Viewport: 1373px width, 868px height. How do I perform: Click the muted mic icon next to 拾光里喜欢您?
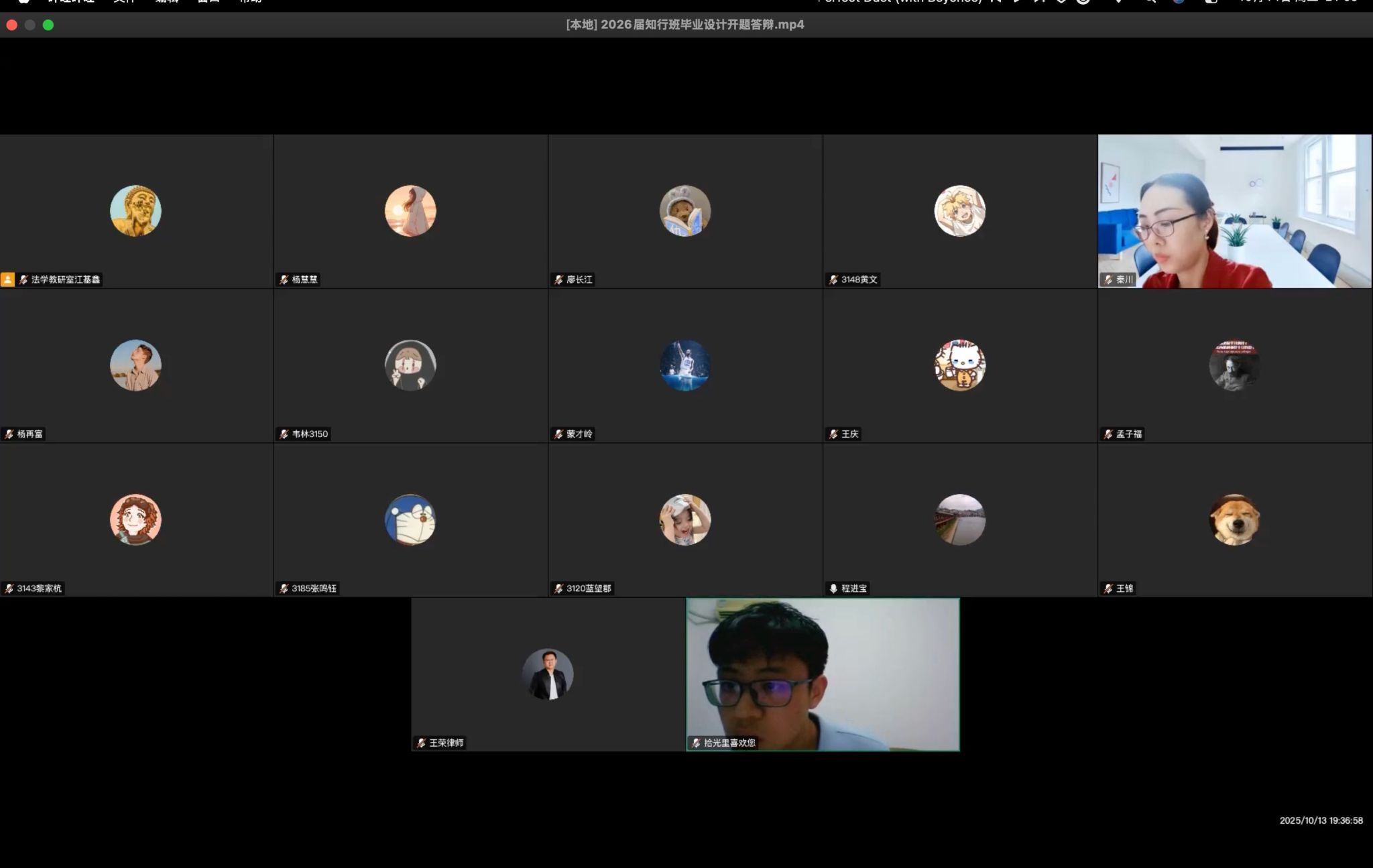coord(696,743)
